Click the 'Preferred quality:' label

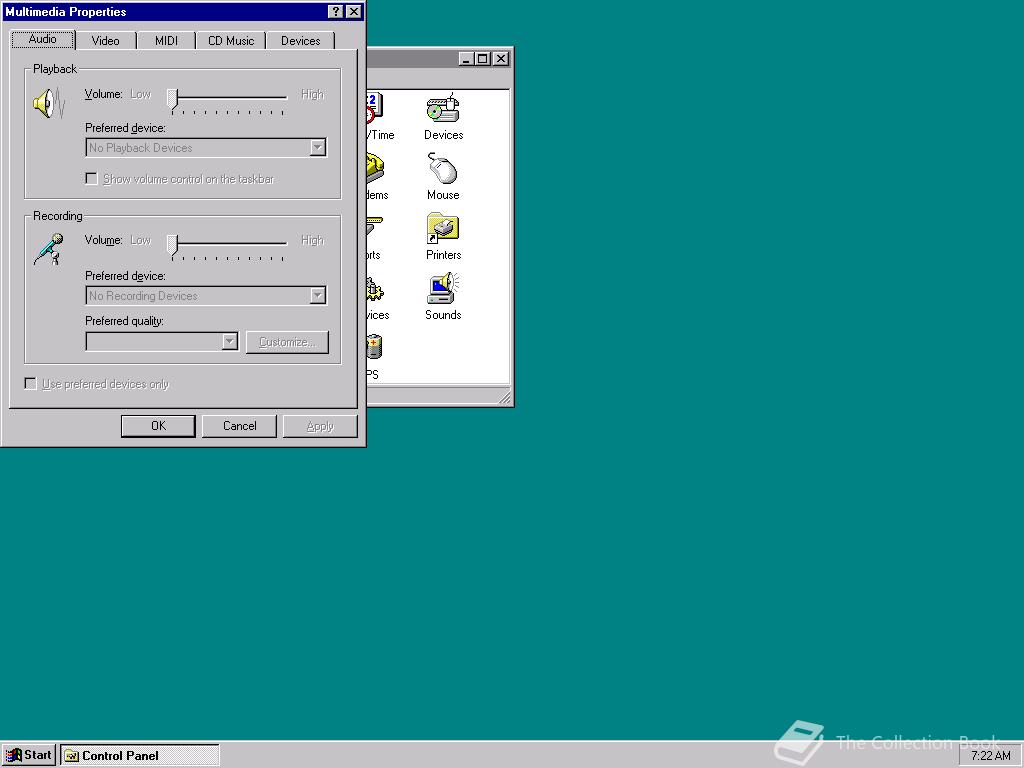124,321
